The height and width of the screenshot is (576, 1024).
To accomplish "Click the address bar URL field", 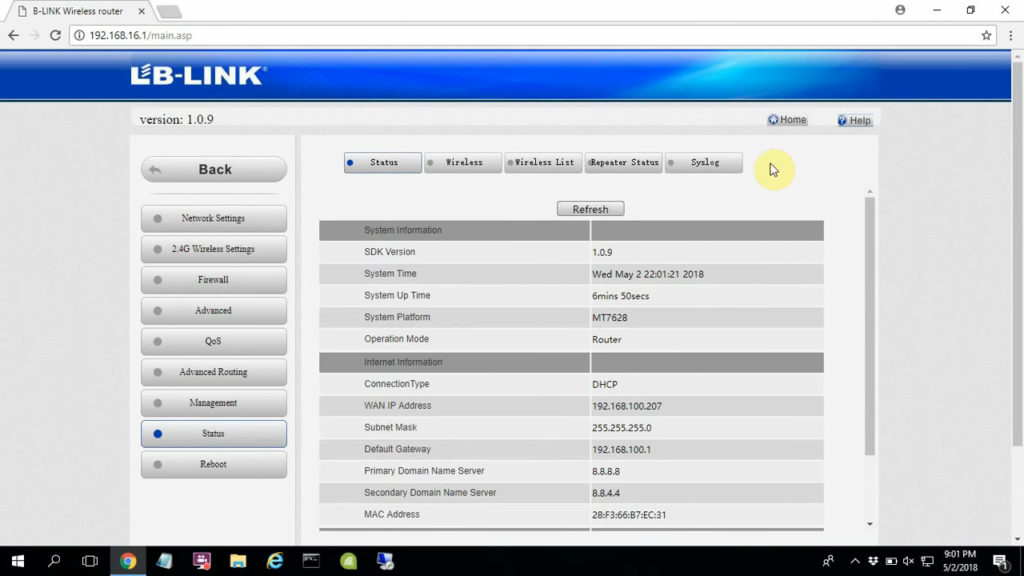I will pyautogui.click(x=500, y=35).
